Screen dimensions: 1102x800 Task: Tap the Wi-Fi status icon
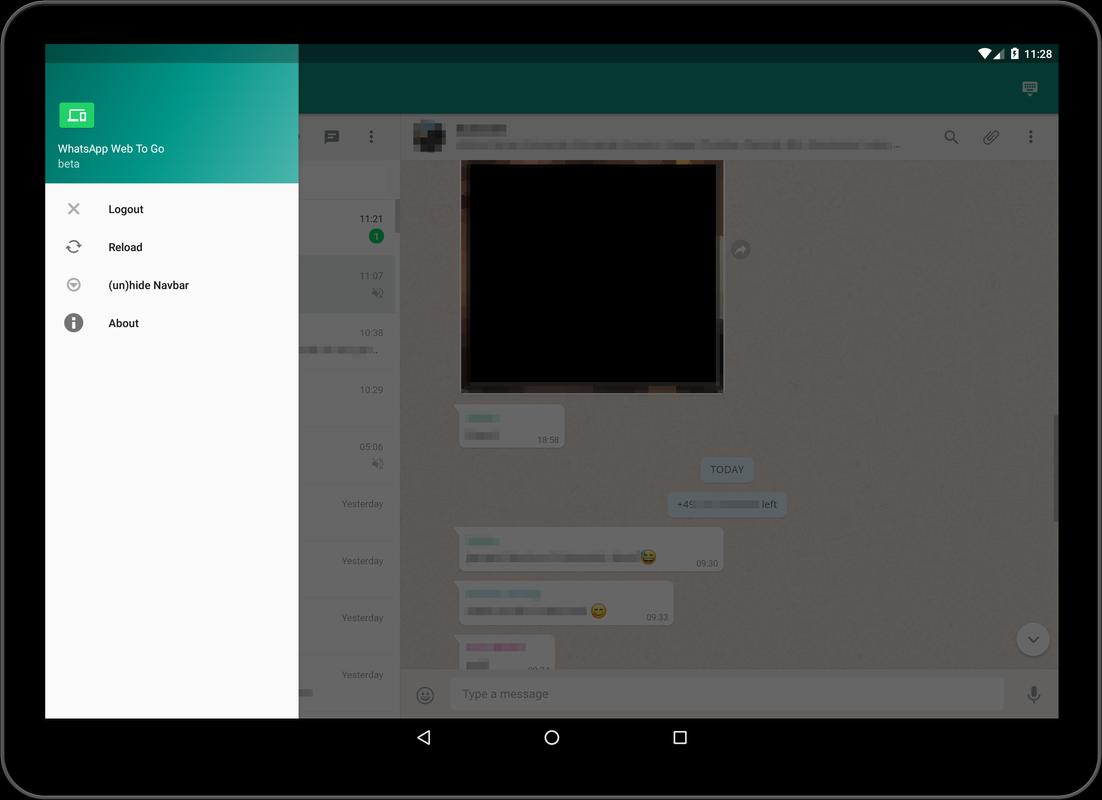pyautogui.click(x=985, y=53)
